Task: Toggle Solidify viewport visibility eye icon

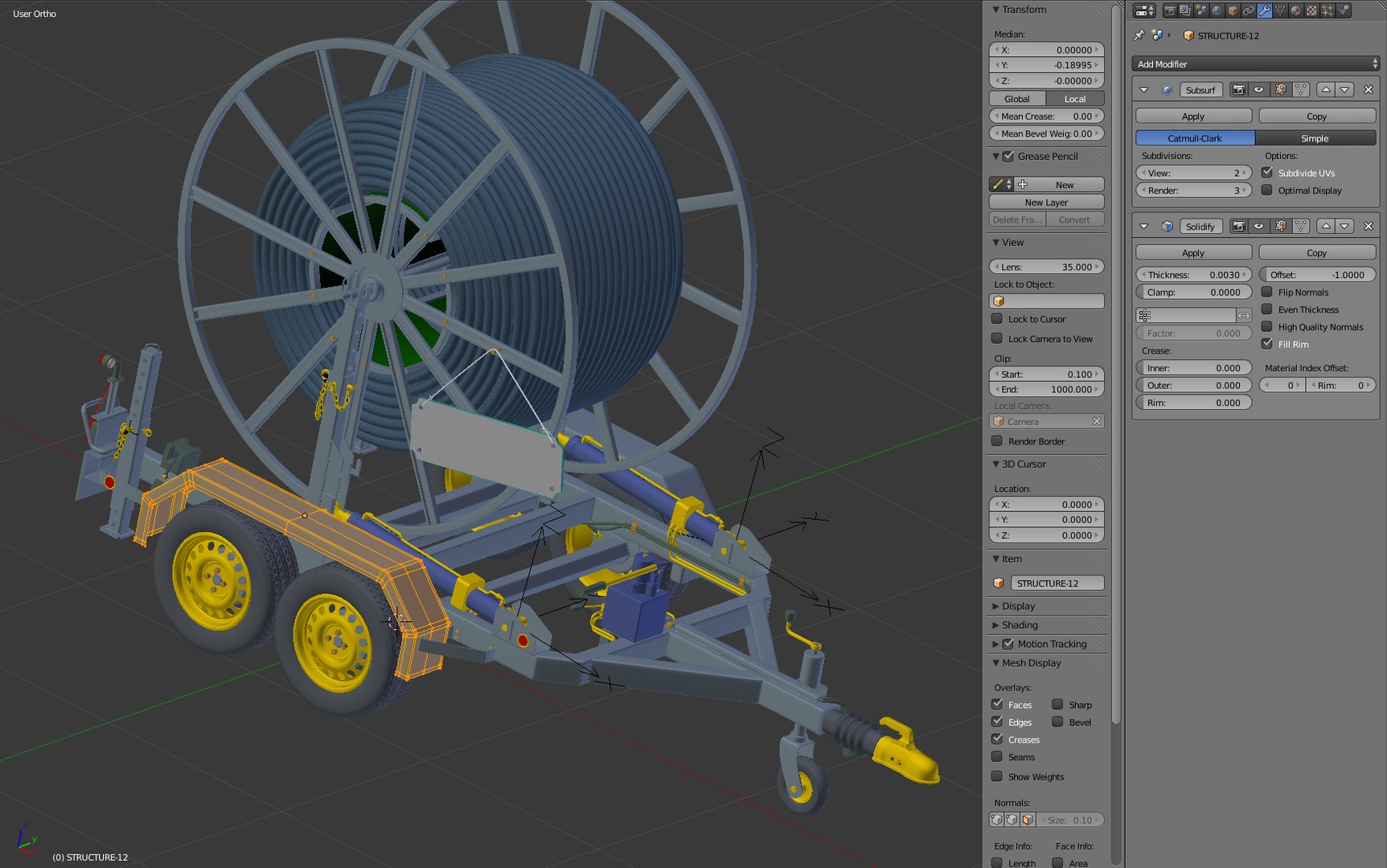Action: click(1259, 227)
